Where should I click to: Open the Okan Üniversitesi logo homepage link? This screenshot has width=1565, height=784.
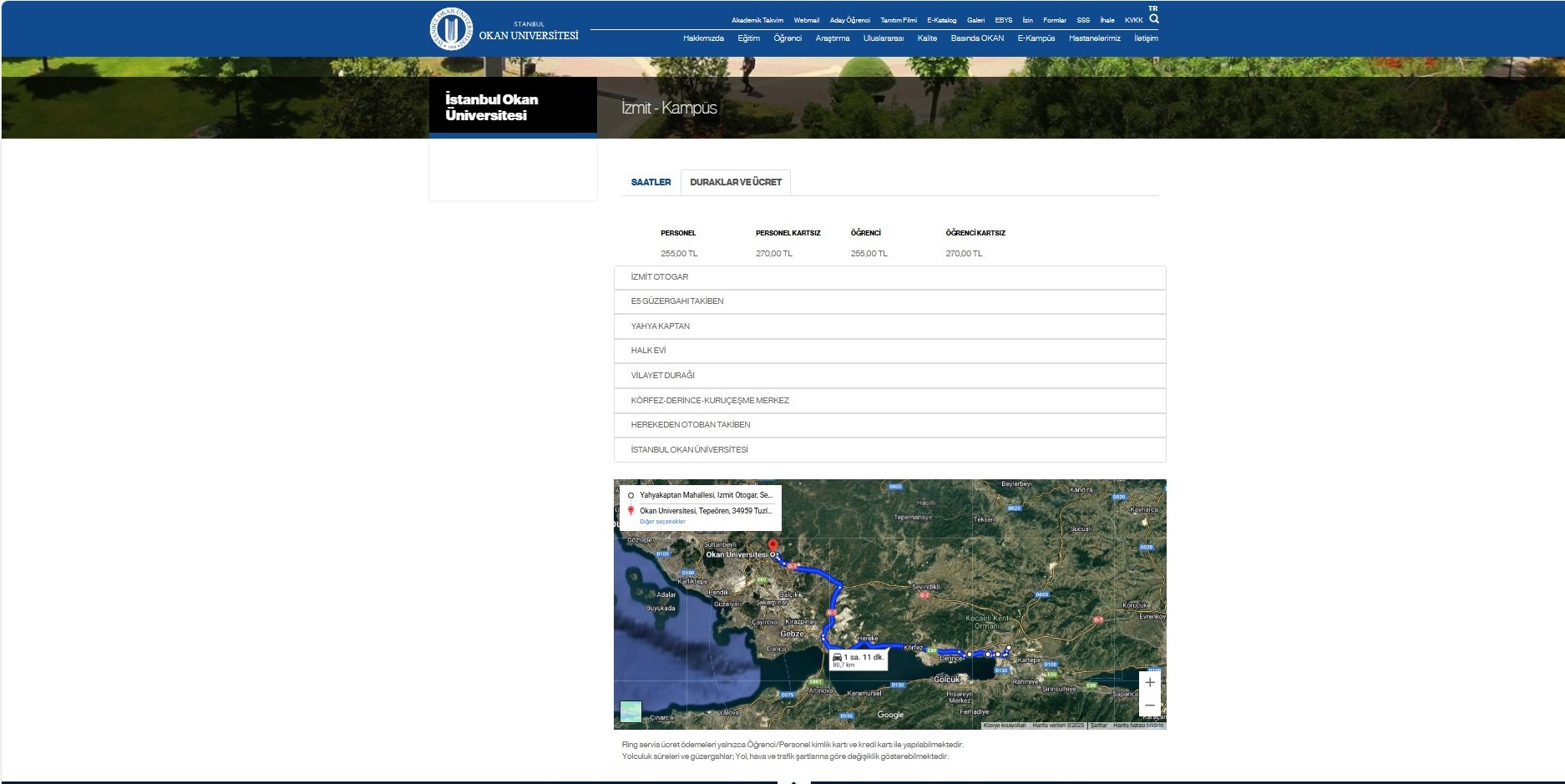coord(504,29)
